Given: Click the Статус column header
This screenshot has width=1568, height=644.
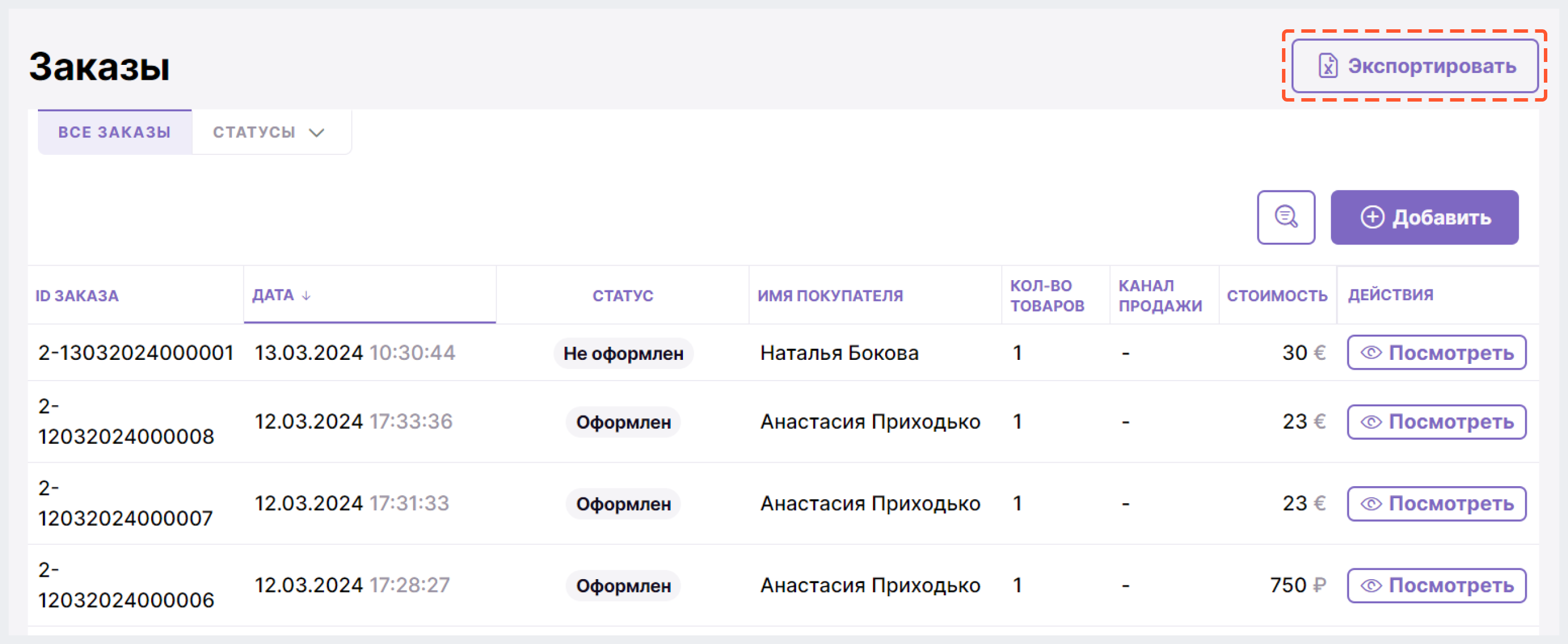Looking at the screenshot, I should (623, 296).
